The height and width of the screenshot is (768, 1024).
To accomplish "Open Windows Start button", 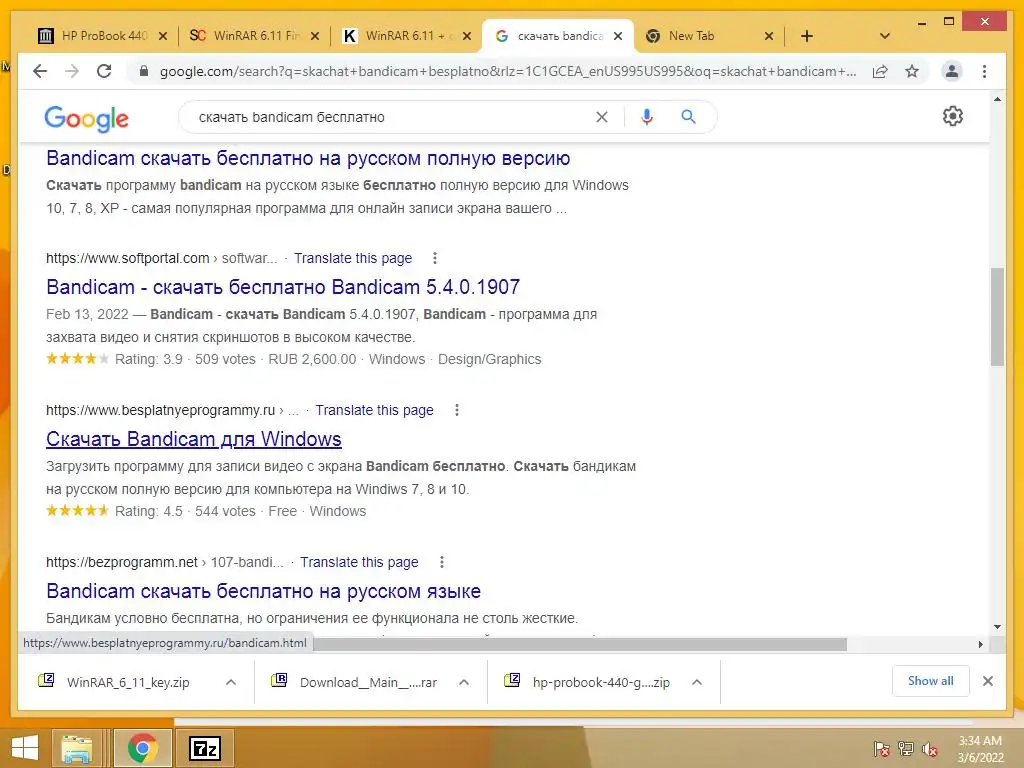I will click(25, 748).
